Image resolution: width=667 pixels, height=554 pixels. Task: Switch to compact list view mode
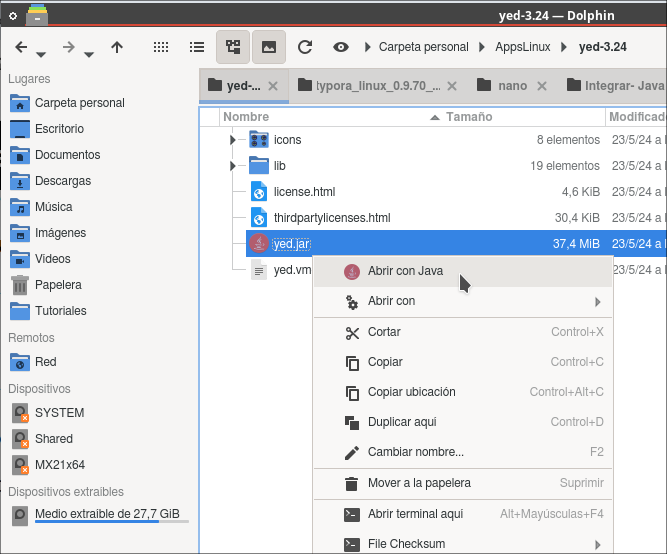[197, 47]
